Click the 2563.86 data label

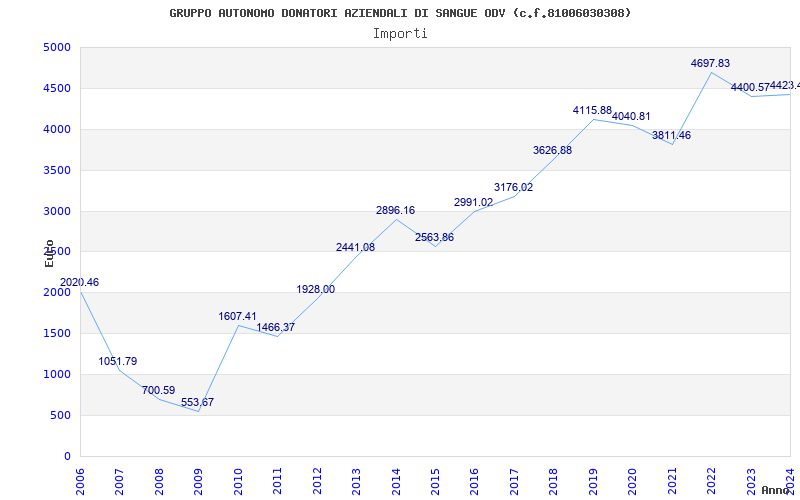[434, 237]
